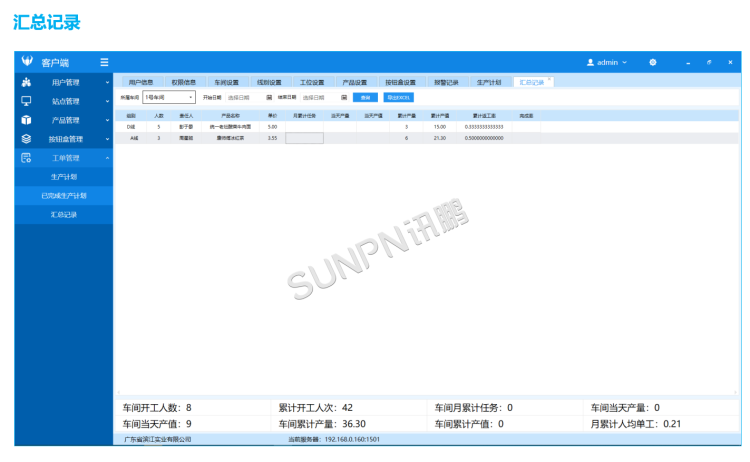Screen dimensions: 750x462
Task: Open settings via the gear icon
Action: click(x=653, y=62)
